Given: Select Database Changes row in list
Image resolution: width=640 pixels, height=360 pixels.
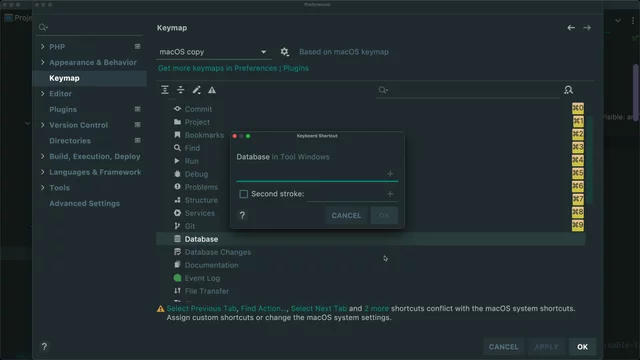Looking at the screenshot, I should click(x=371, y=252).
